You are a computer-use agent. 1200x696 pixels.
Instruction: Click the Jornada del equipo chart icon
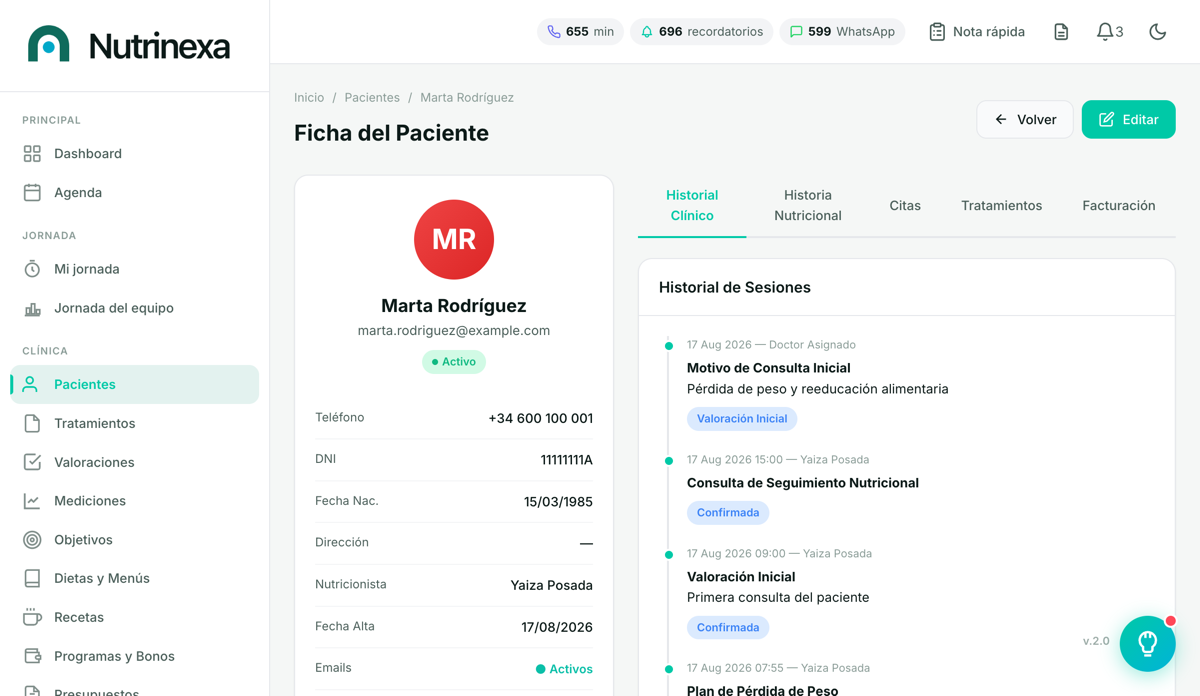point(32,308)
